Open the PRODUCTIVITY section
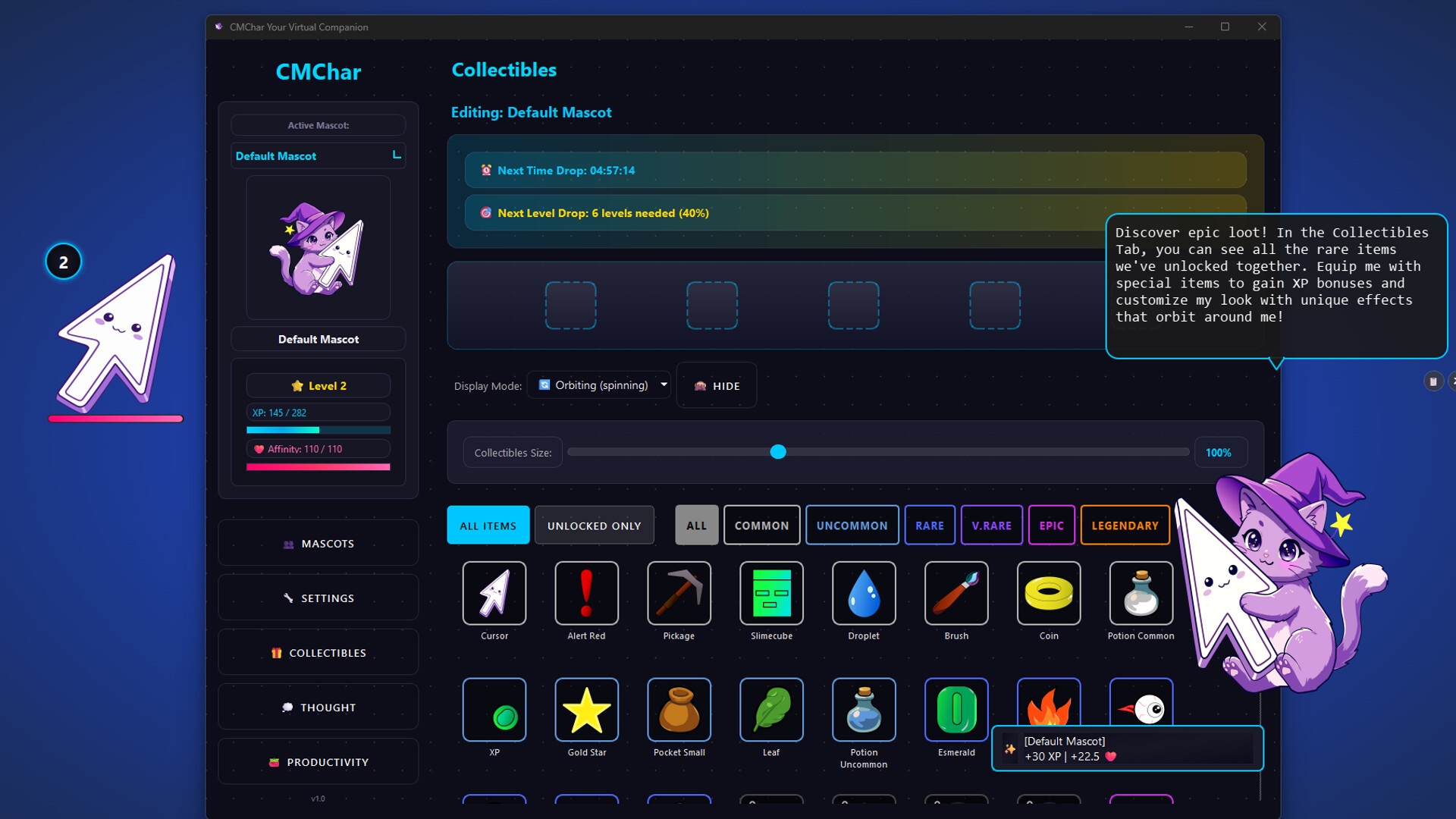The height and width of the screenshot is (819, 1456). coord(318,761)
